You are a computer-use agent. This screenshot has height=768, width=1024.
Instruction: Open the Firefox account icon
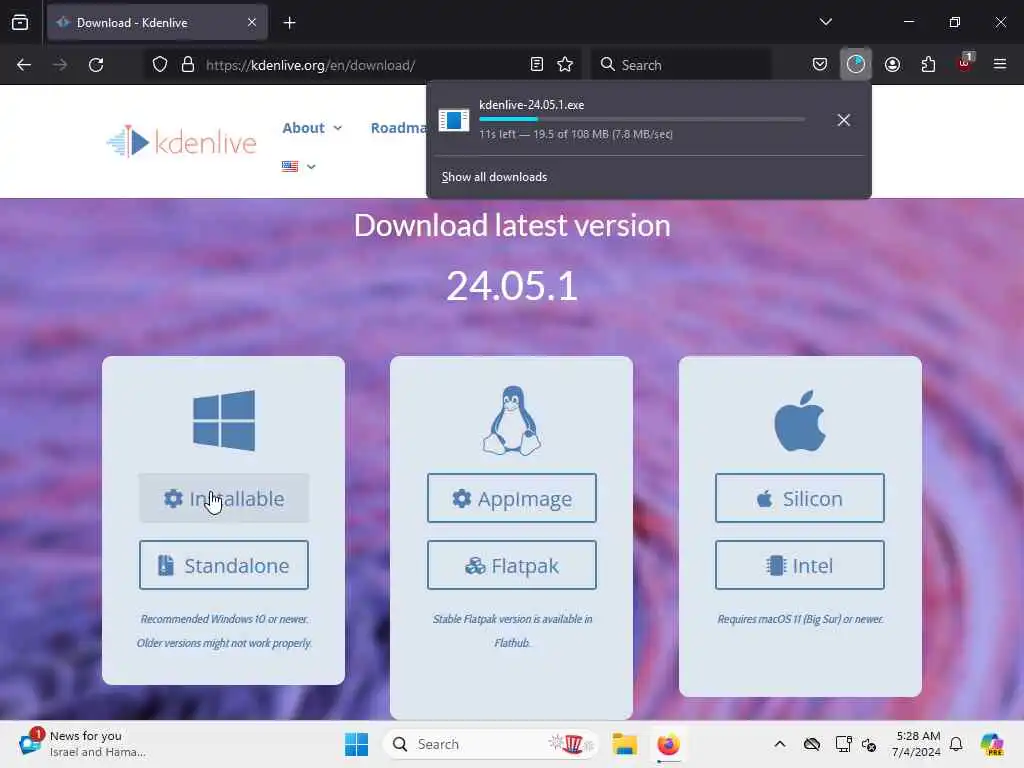click(892, 65)
